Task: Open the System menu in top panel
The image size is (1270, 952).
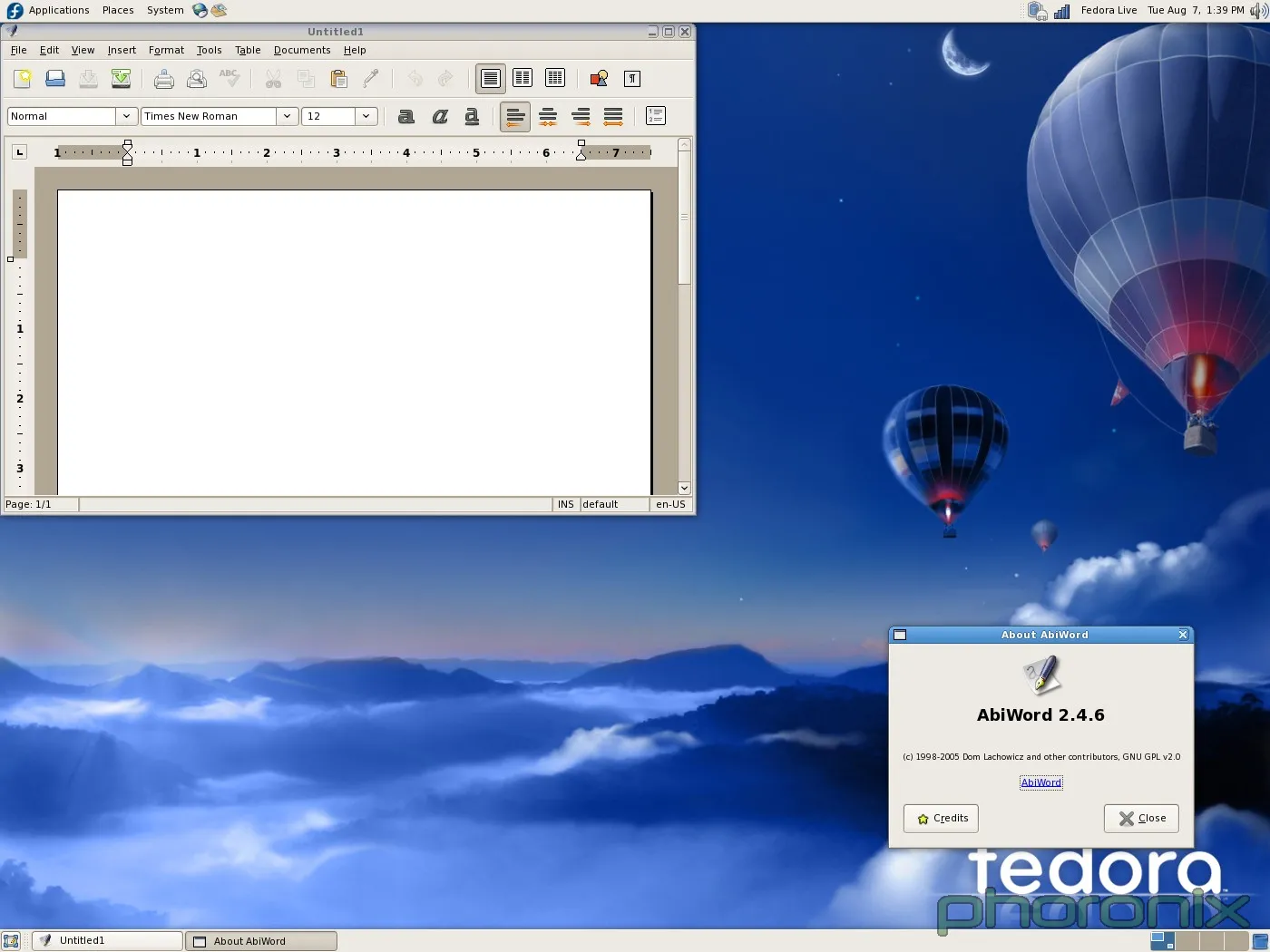Action: (x=165, y=10)
